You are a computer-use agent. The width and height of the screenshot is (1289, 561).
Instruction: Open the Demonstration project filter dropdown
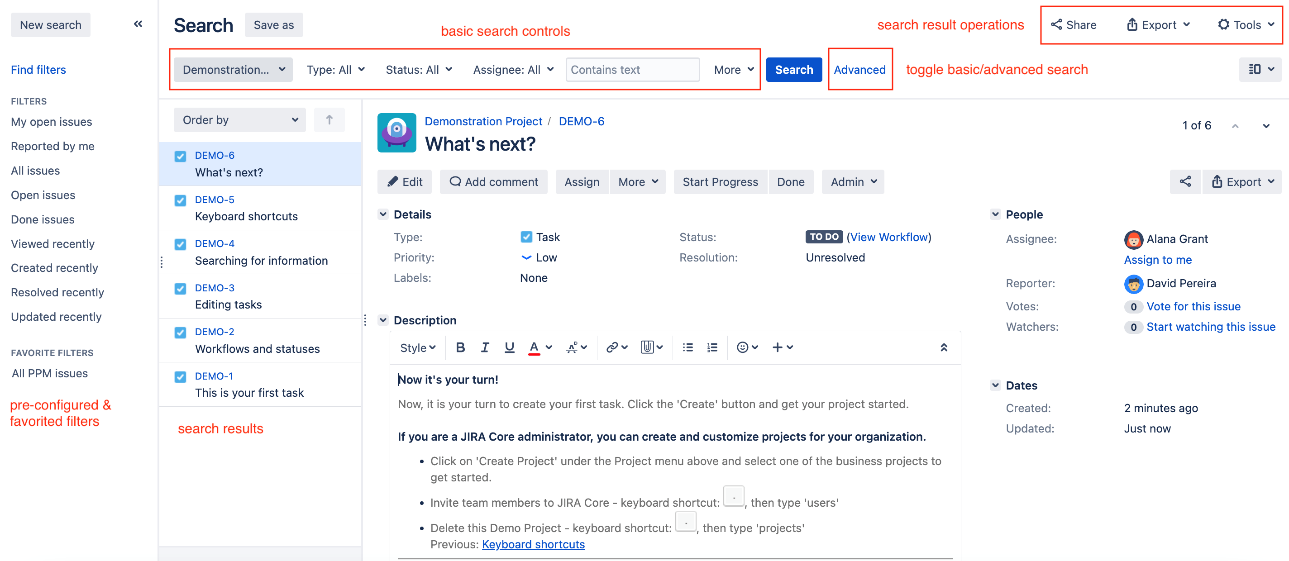[233, 70]
